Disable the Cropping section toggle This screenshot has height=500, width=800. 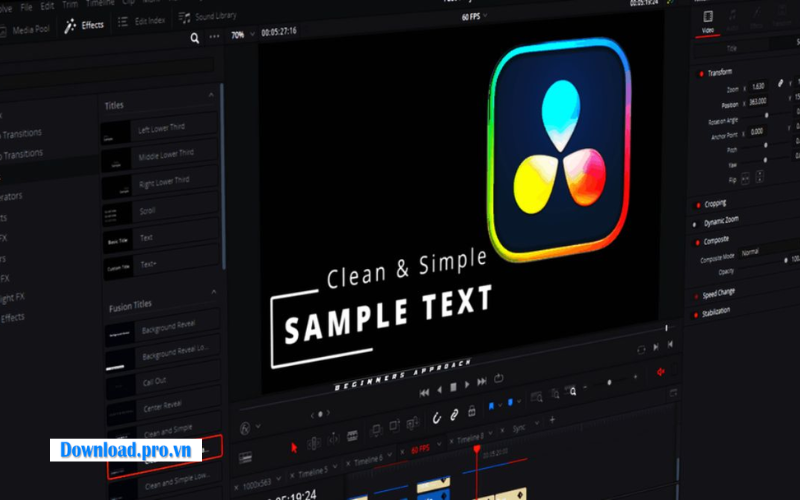coord(698,205)
